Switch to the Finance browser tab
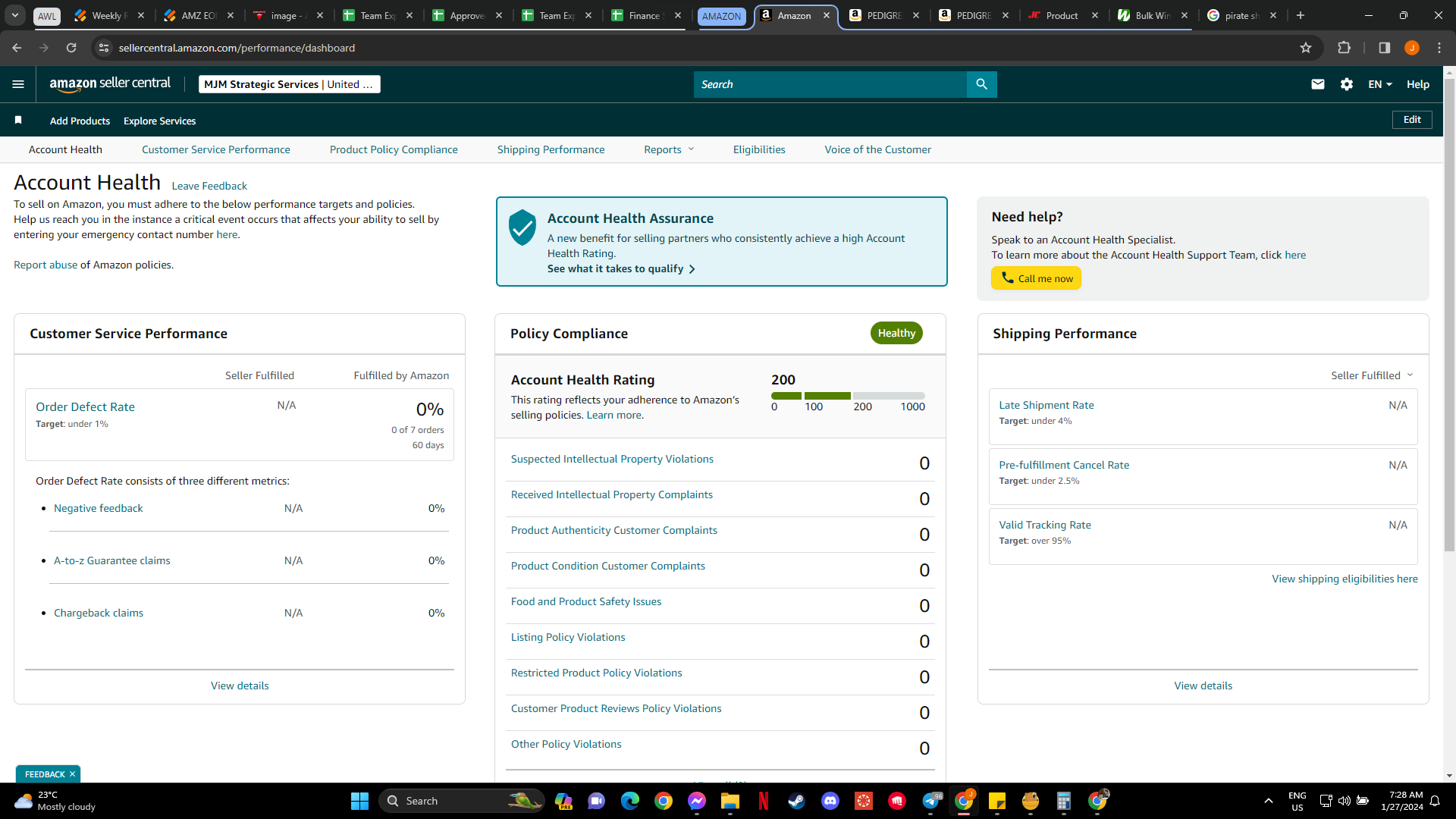The height and width of the screenshot is (819, 1456). [645, 15]
